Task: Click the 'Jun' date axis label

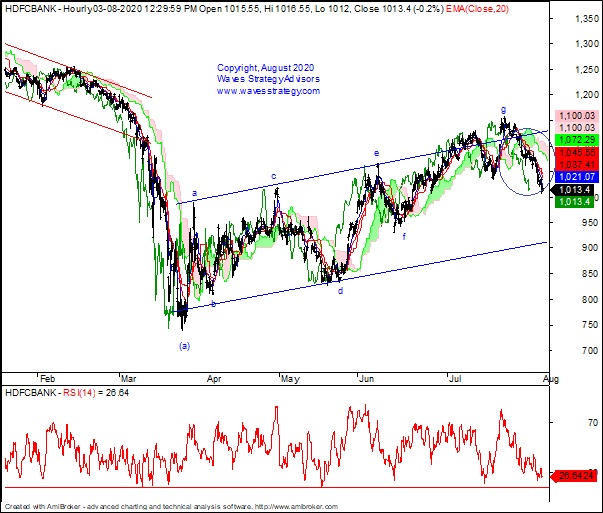Action: point(366,379)
